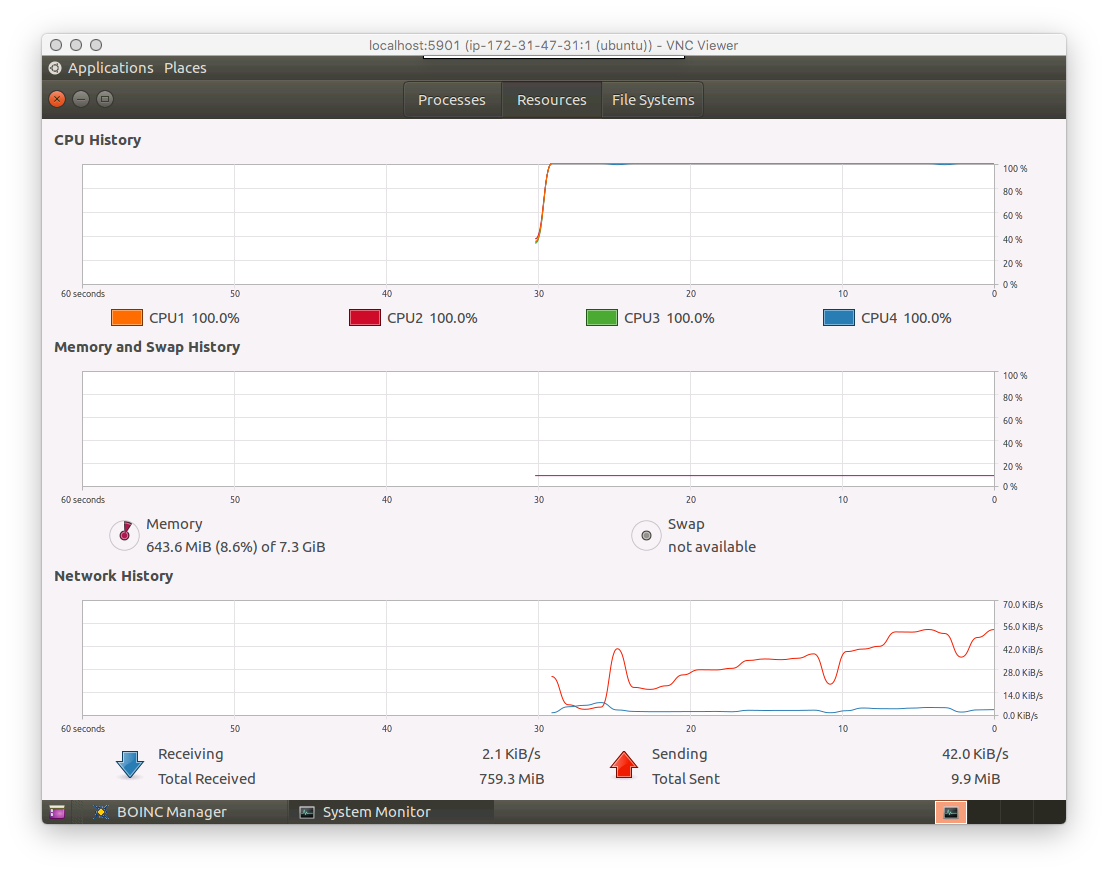Click the CPU4 blue color swatch

tap(838, 317)
